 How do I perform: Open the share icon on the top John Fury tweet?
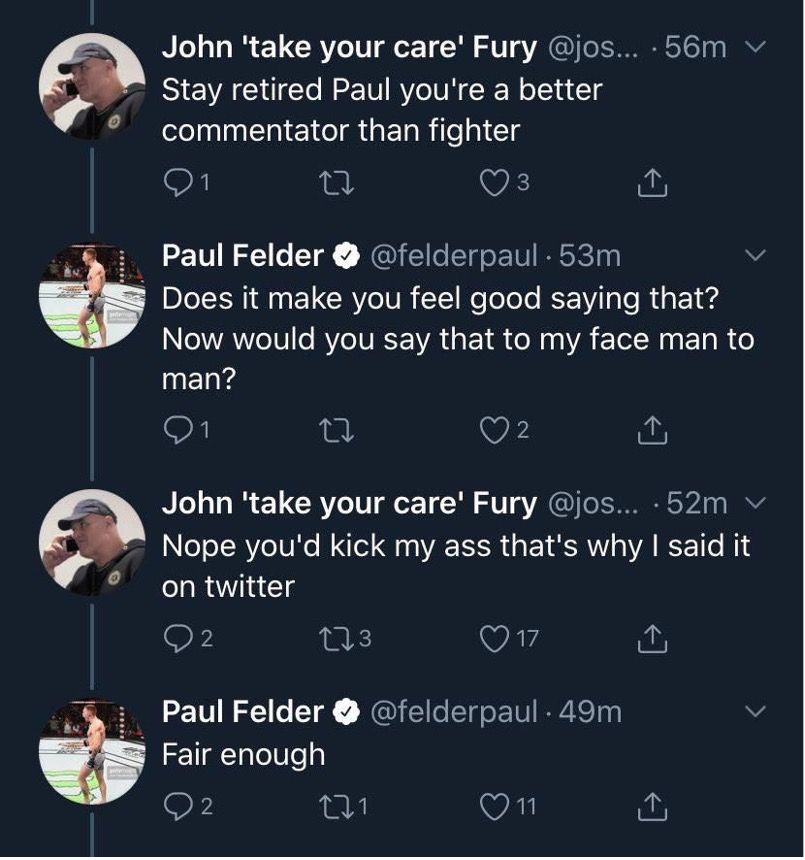[x=655, y=180]
